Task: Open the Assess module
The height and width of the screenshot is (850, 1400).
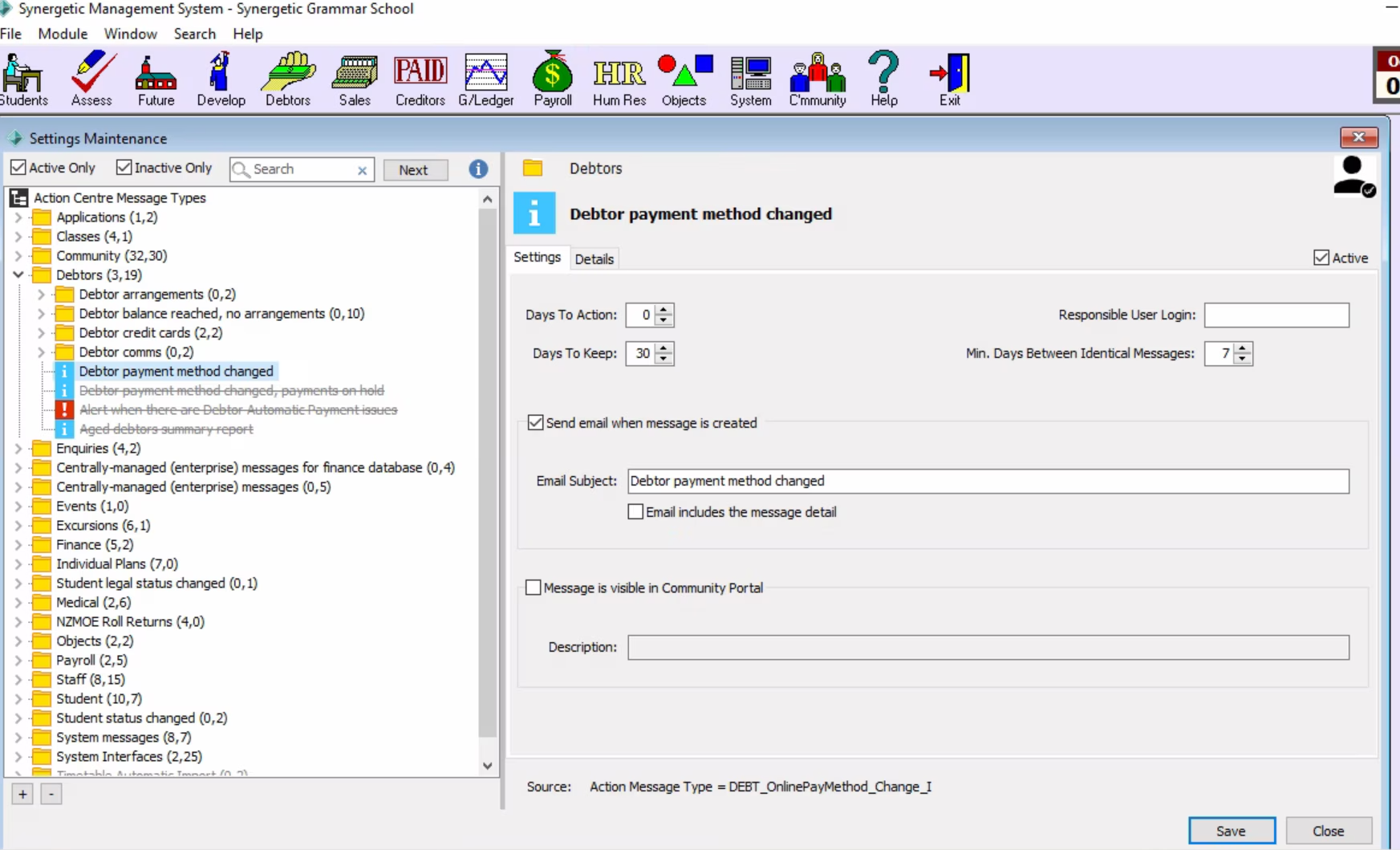Action: [x=91, y=79]
